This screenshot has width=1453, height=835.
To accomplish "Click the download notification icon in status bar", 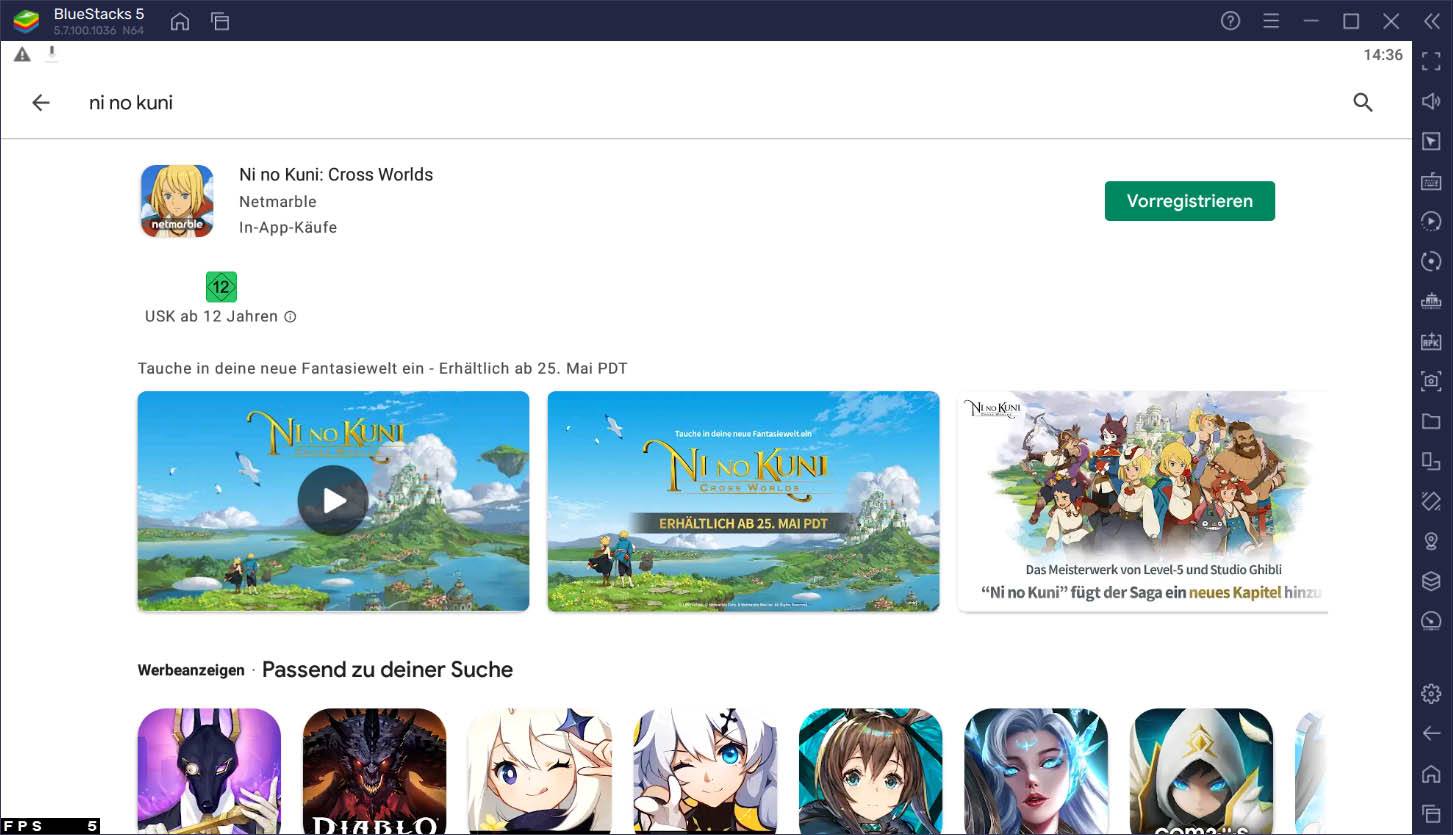I will 52,54.
